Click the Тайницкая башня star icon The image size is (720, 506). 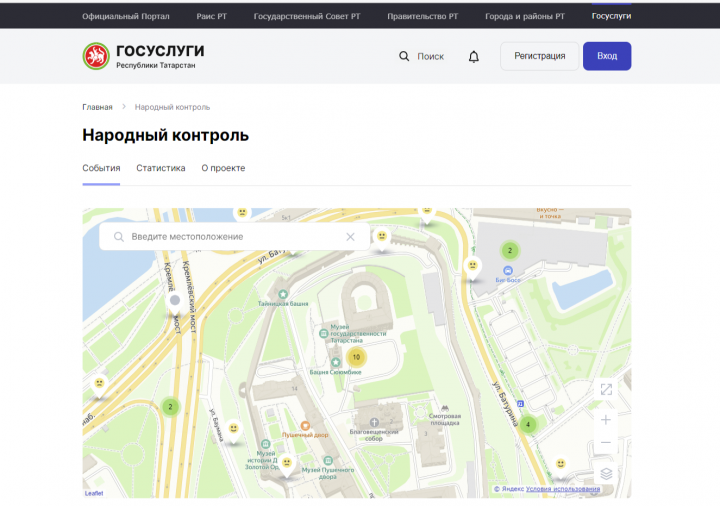pyautogui.click(x=283, y=294)
